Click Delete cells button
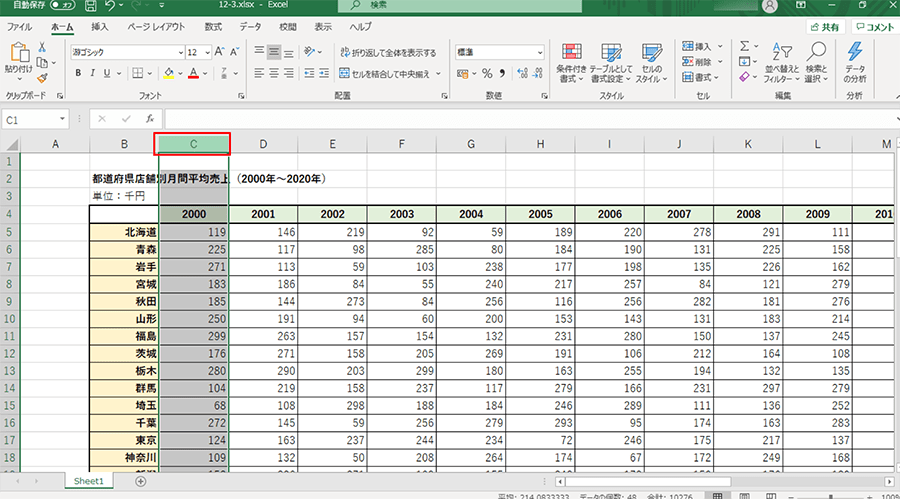This screenshot has width=900, height=499. click(x=697, y=61)
